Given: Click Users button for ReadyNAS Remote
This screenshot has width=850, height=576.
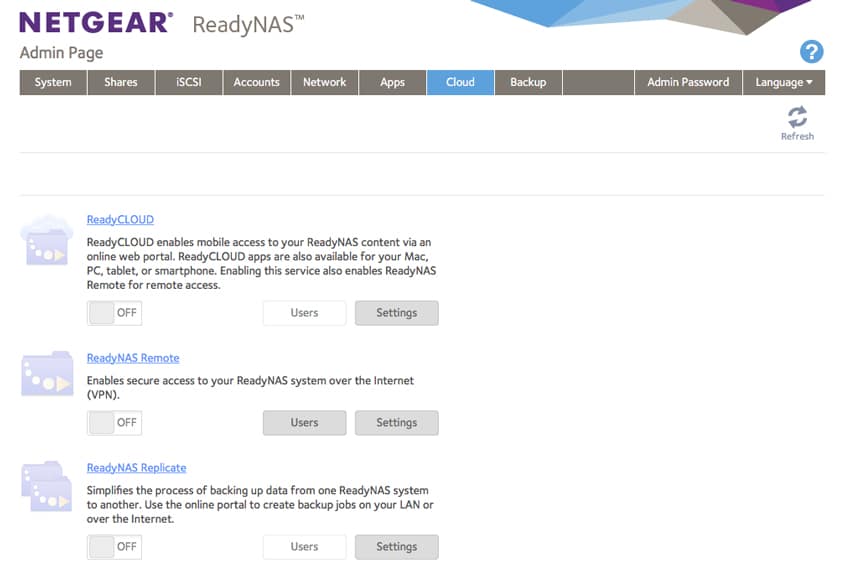Looking at the screenshot, I should (x=304, y=423).
